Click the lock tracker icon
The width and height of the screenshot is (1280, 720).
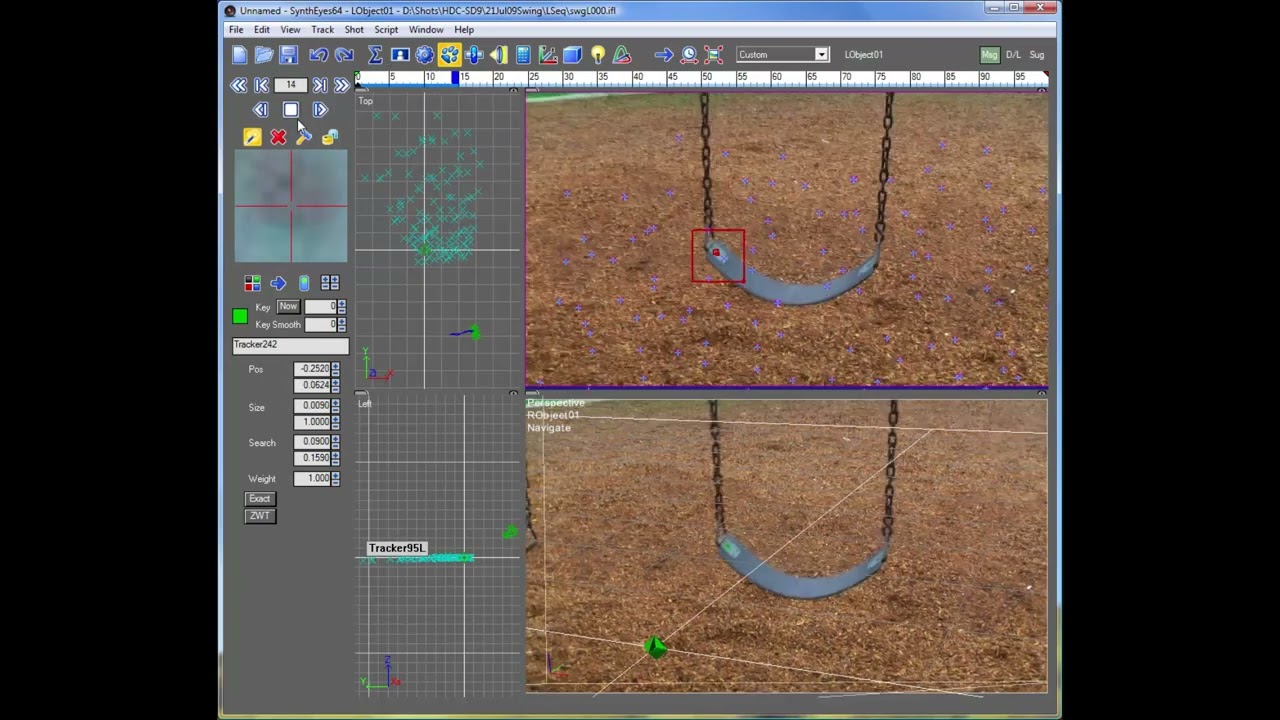[330, 137]
